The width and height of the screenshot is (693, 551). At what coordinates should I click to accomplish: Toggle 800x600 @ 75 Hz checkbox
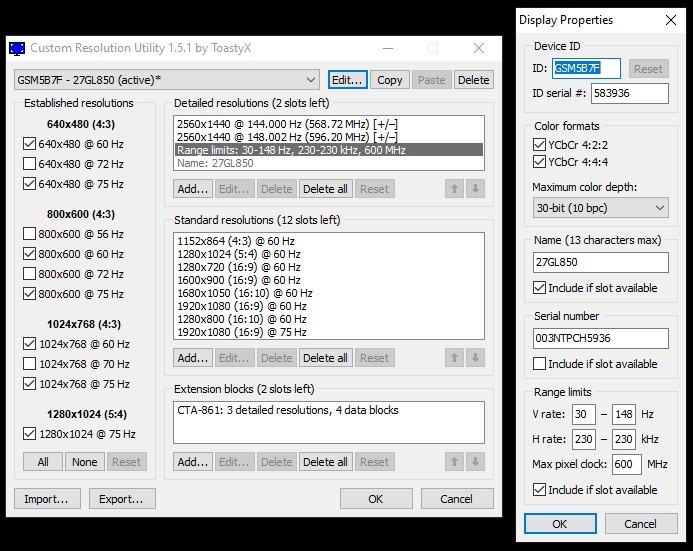[x=29, y=294]
